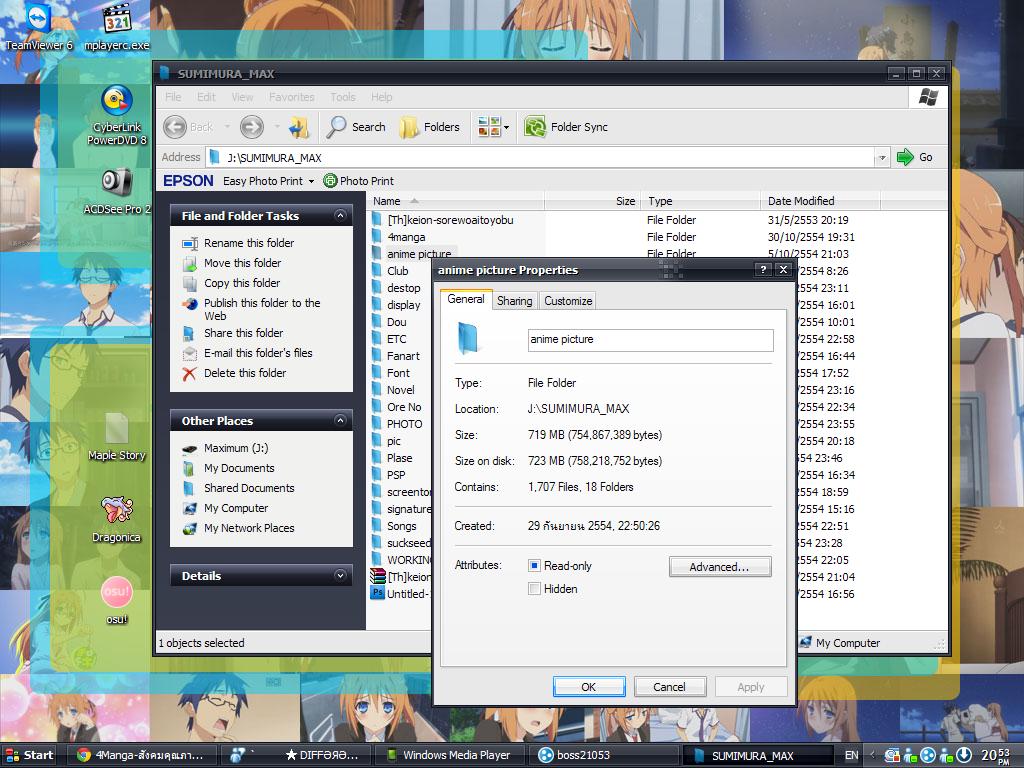Screen dimensions: 1024x768
Task: Select the PHOTO folder
Action: (x=404, y=424)
